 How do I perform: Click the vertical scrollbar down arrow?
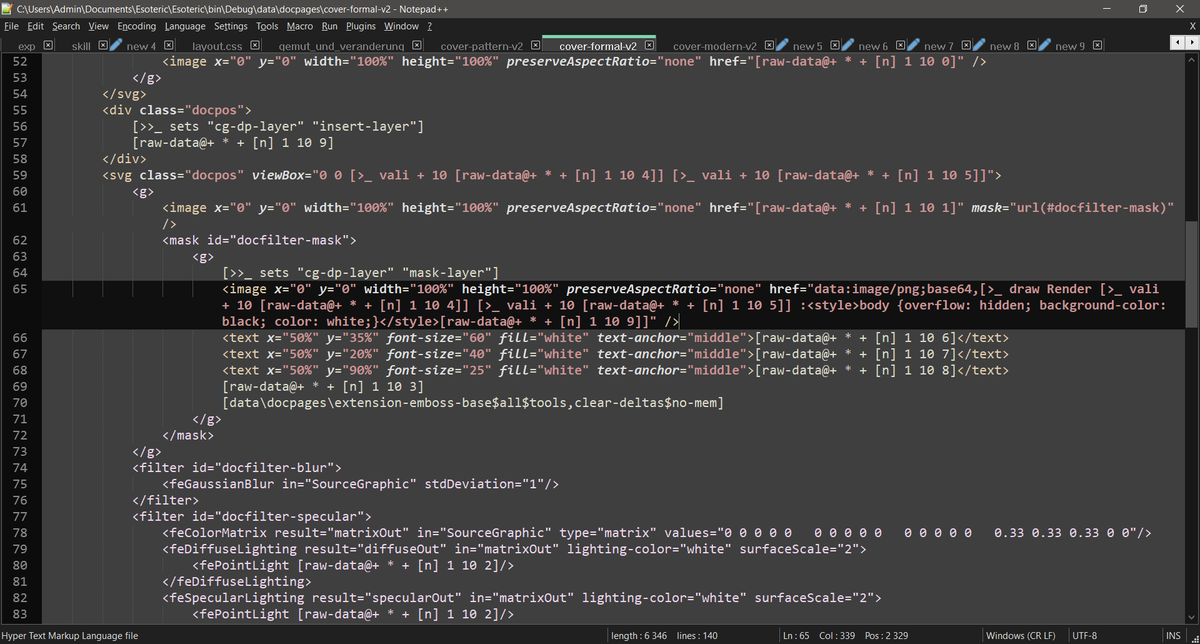pos(1192,617)
